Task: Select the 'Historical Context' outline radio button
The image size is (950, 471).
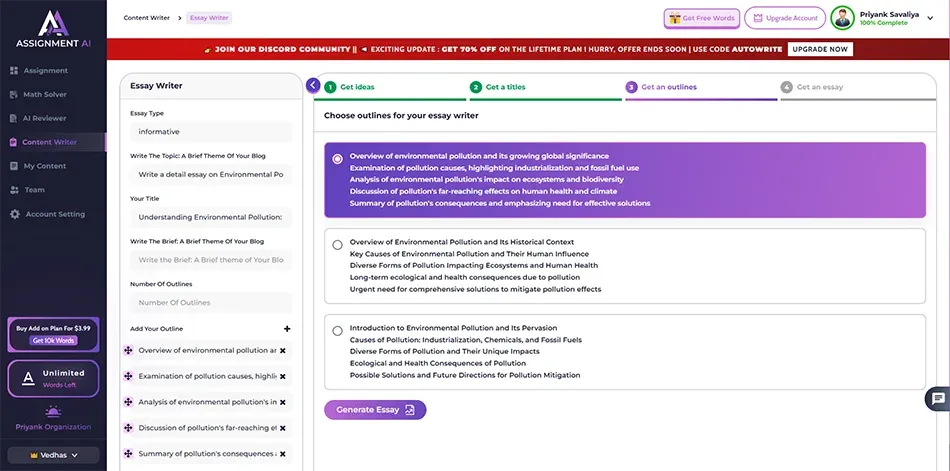Action: click(337, 244)
